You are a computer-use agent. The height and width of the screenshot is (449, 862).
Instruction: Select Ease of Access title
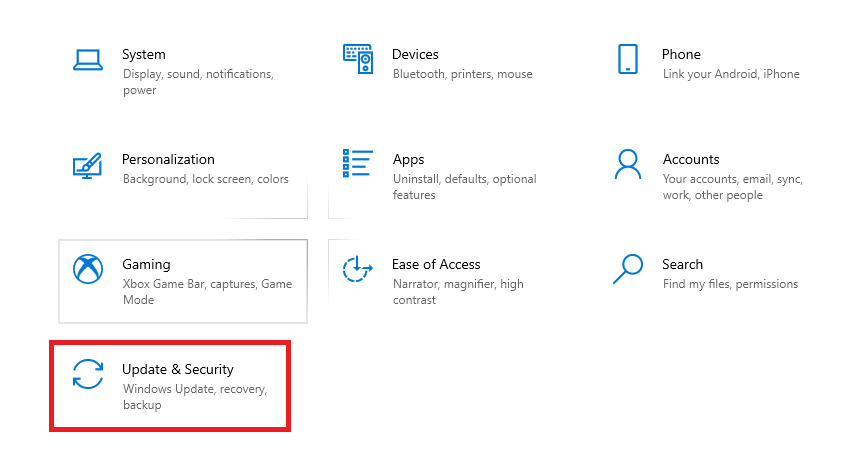[x=436, y=264]
